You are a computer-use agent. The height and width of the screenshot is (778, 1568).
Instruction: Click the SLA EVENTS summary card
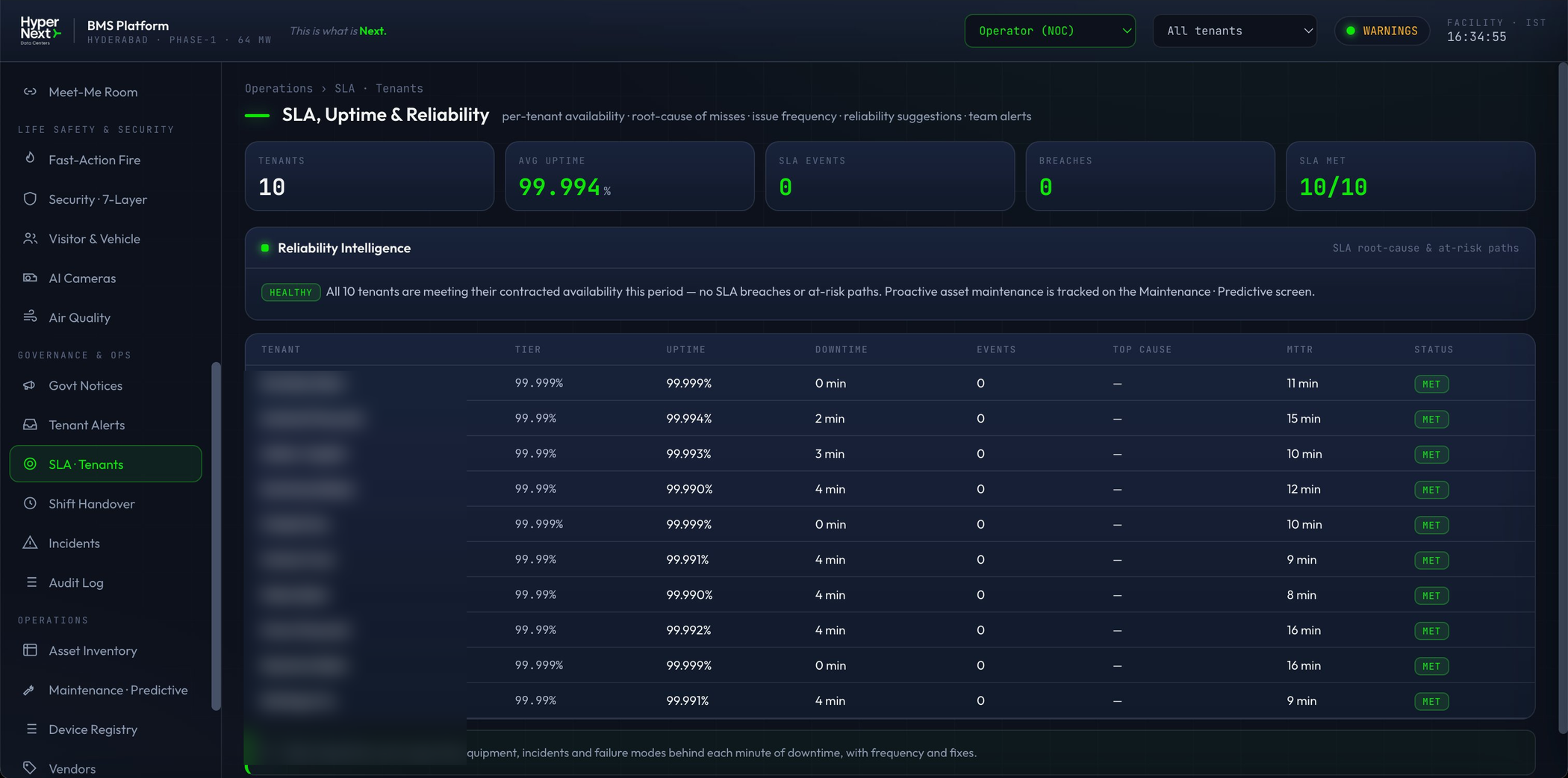coord(890,176)
